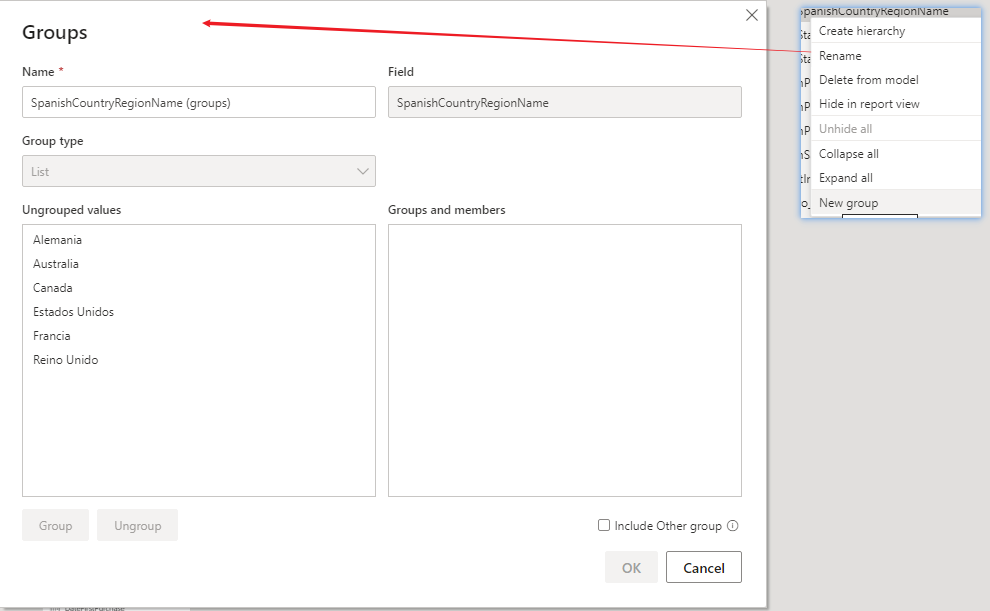990x611 pixels.
Task: Click the empty Groups and members list box
Action: tap(564, 360)
